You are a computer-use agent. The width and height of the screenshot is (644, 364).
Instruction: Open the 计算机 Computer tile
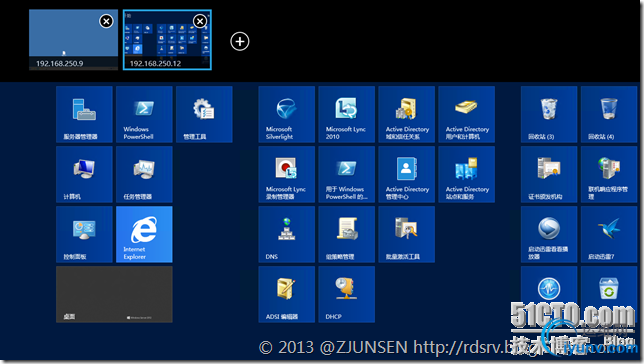(84, 174)
